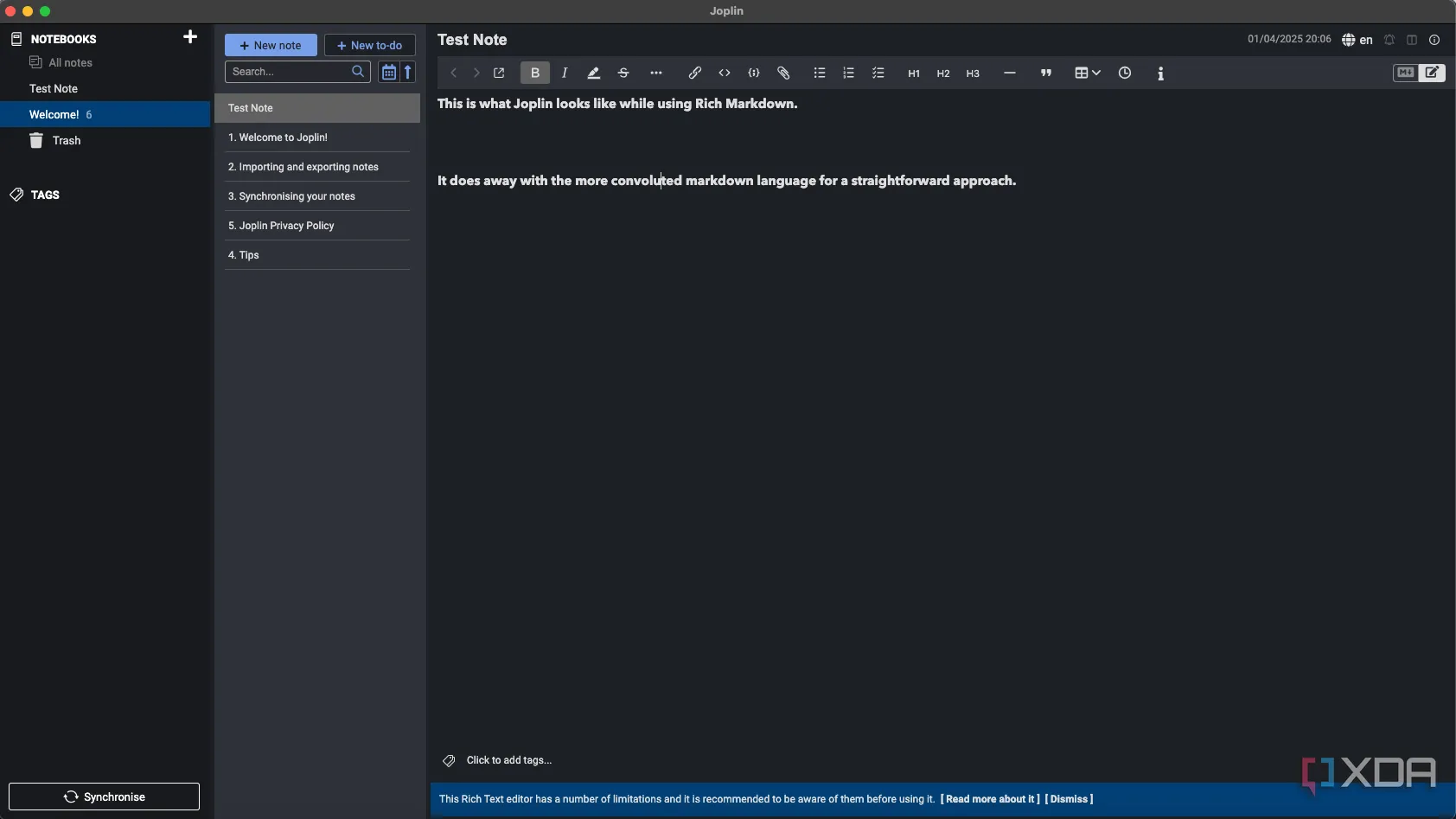Image resolution: width=1456 pixels, height=819 pixels.
Task: Click into the Search field
Action: point(297,72)
